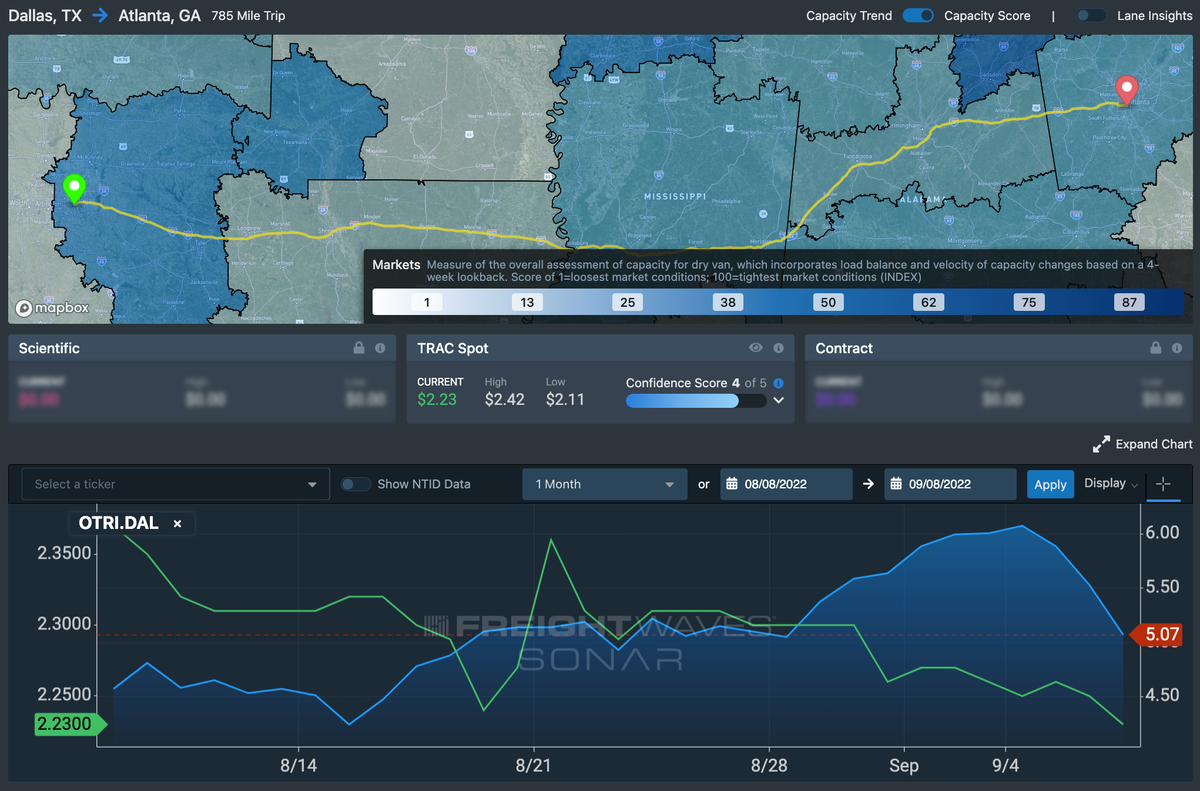Select legend swatch value 38
Viewport: 1200px width, 791px height.
coord(728,302)
